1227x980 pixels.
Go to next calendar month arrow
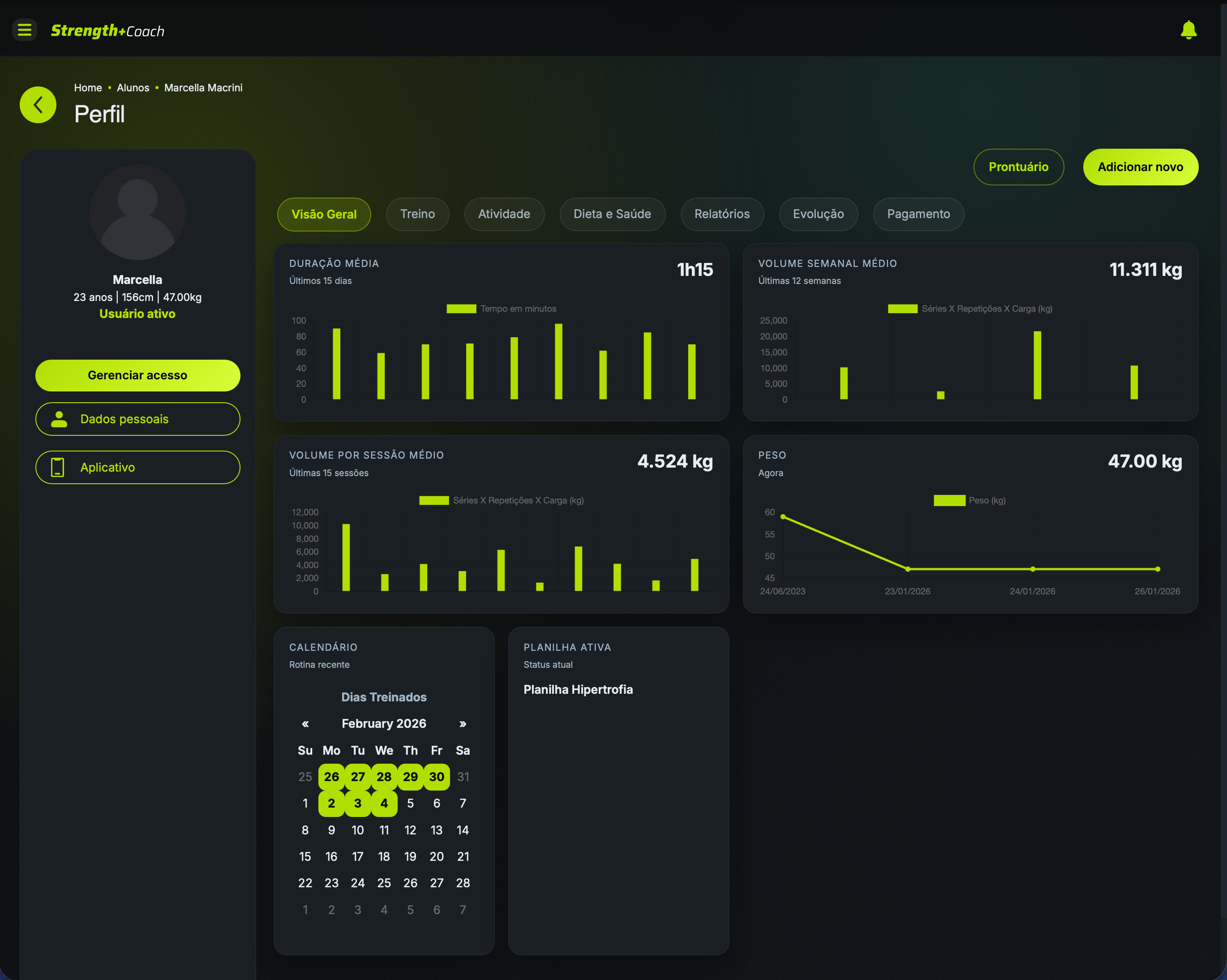[x=463, y=724]
